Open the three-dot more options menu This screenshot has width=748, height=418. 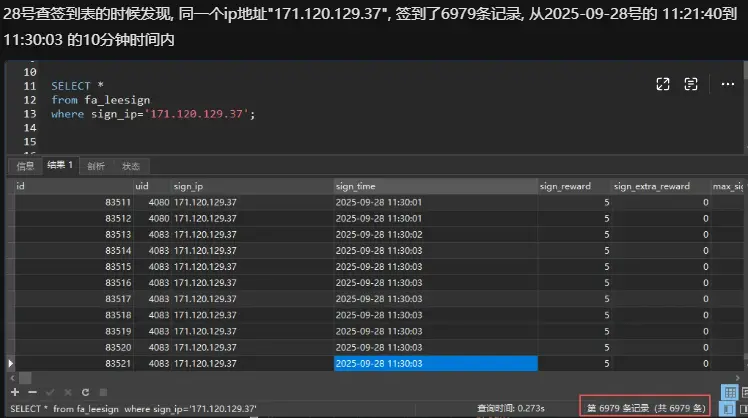(727, 84)
